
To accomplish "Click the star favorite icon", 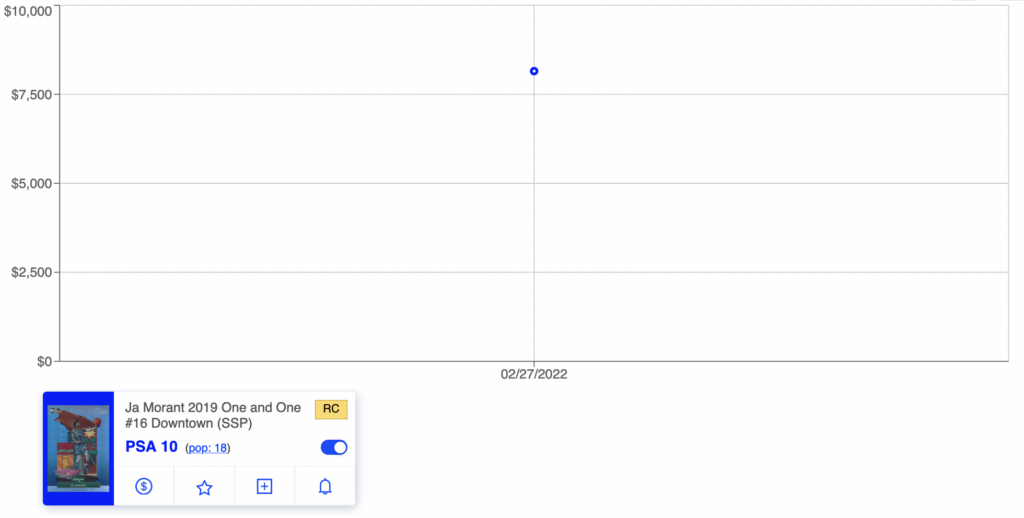I will [x=204, y=487].
